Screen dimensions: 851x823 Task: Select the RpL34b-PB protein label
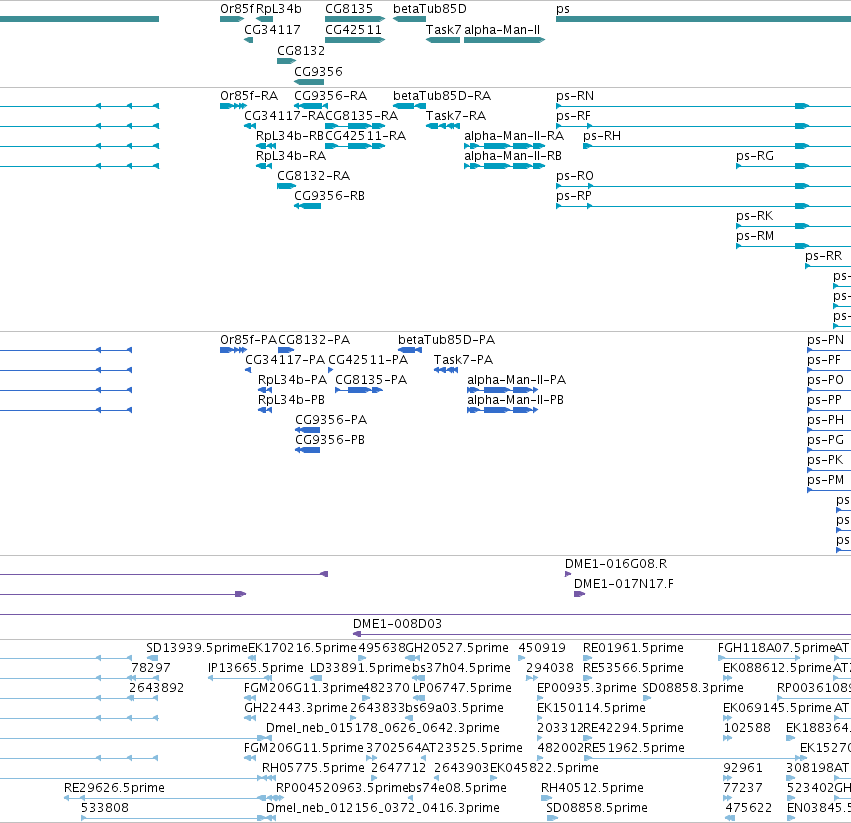click(x=291, y=400)
